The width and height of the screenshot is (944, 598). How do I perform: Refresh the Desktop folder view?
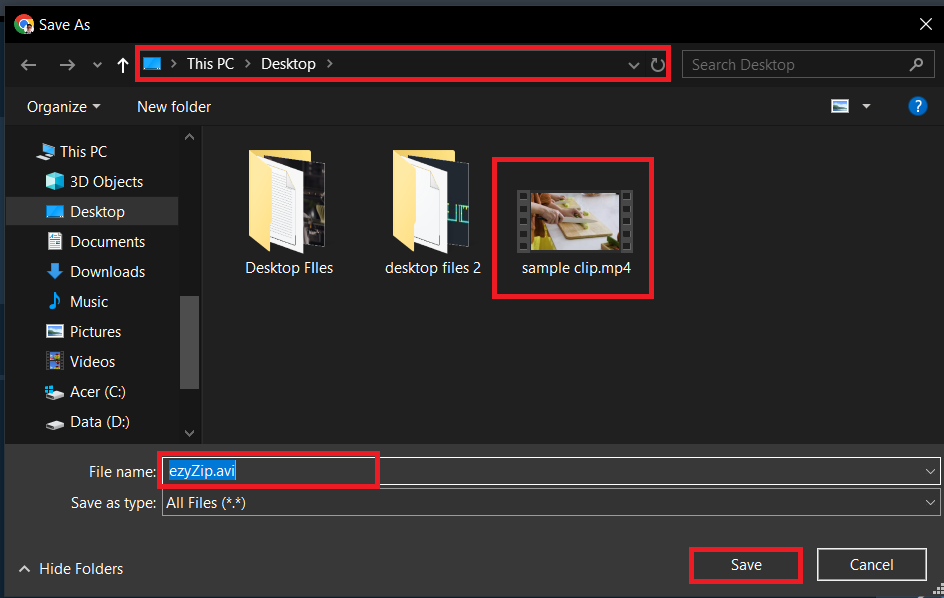pyautogui.click(x=657, y=64)
